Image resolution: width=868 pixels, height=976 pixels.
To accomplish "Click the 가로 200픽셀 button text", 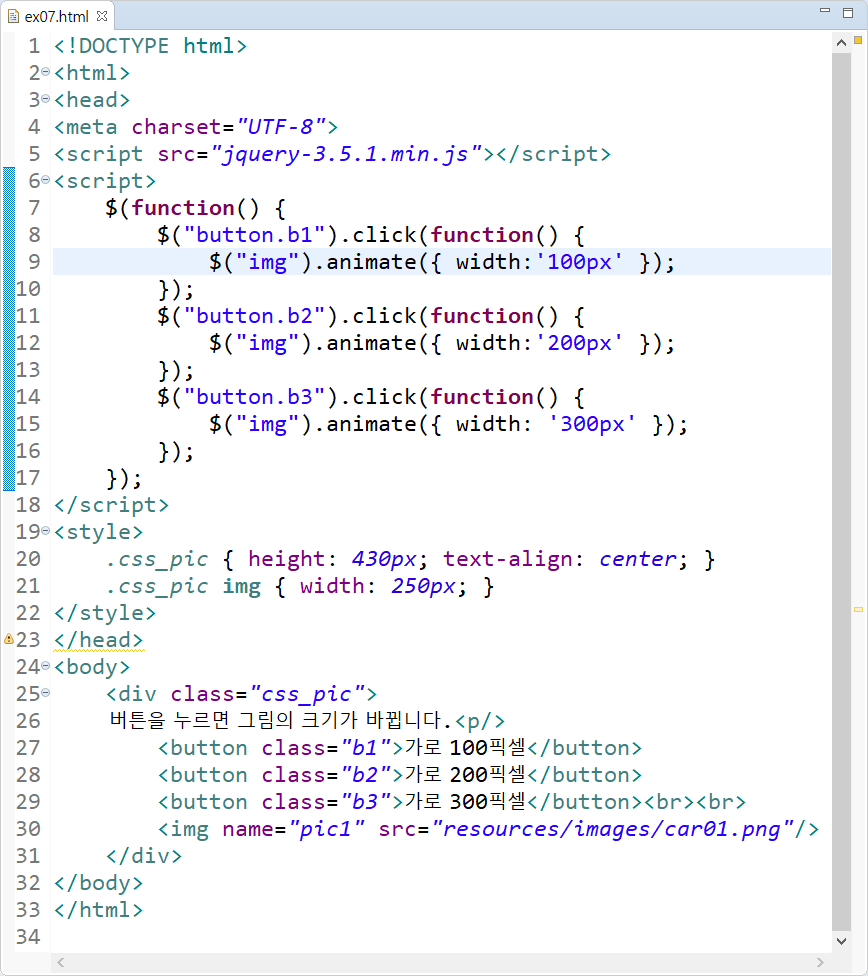I will coord(466,775).
